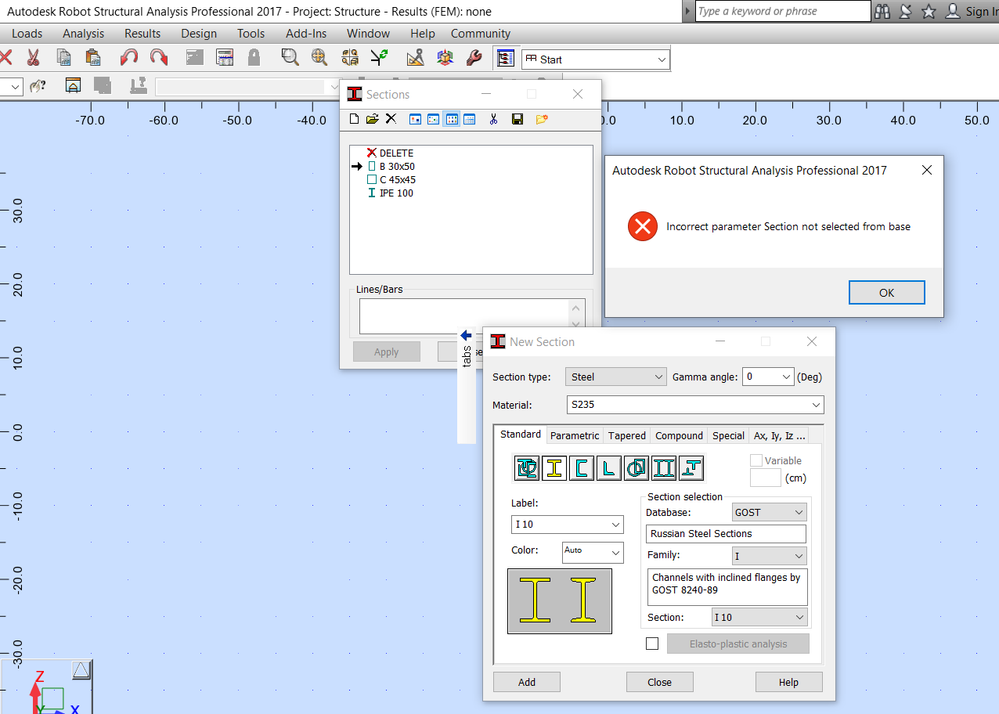Redo the action with the red arrow
The image size is (999, 714).
point(159,58)
